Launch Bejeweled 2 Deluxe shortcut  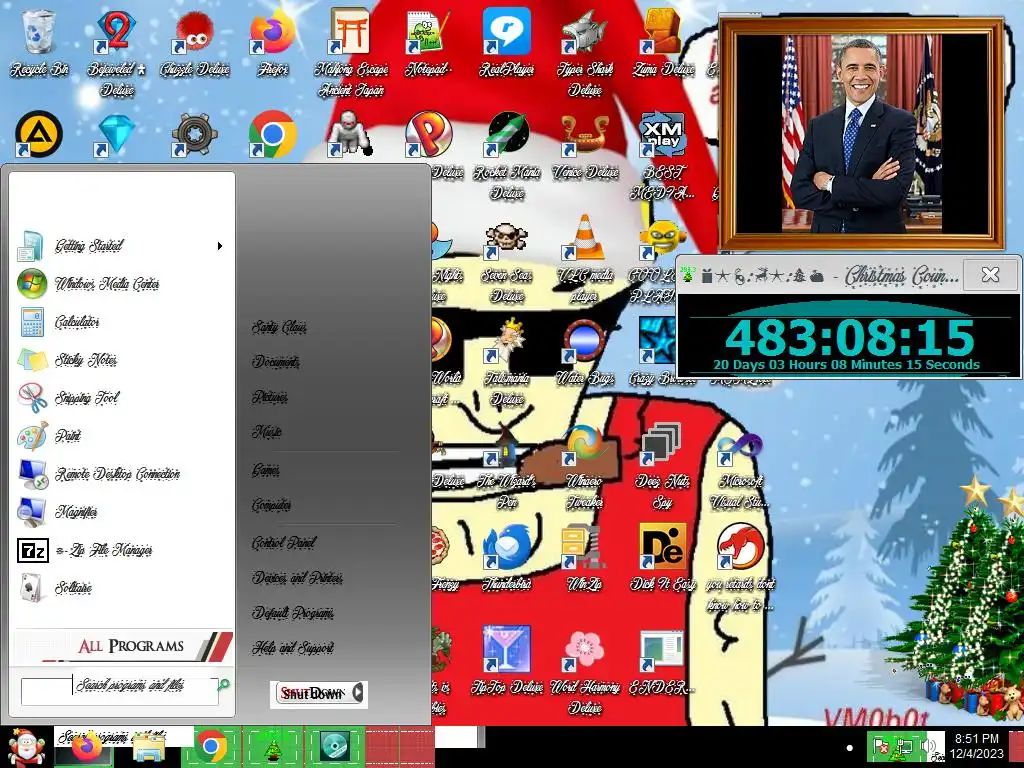[117, 54]
